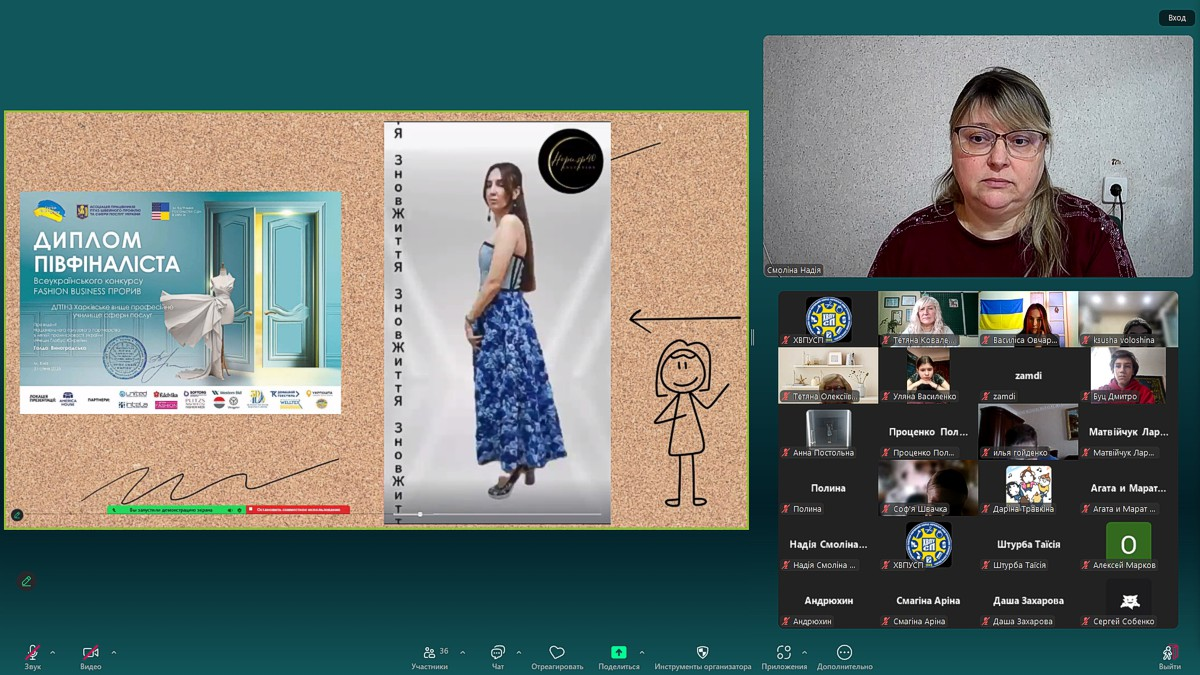Click the annotation pencil icon below shared screen
The image size is (1200, 675).
(x=26, y=581)
